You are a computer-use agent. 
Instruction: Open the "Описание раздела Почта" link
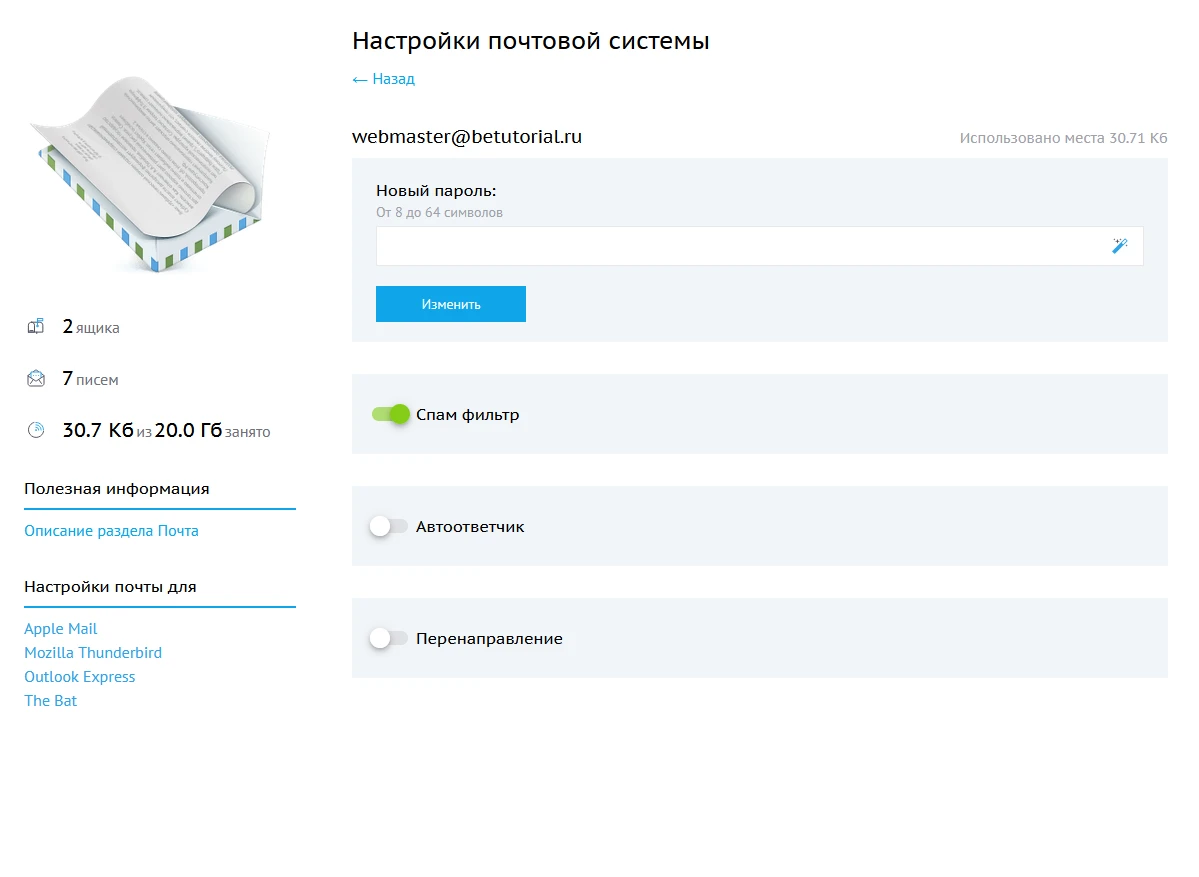tap(111, 530)
